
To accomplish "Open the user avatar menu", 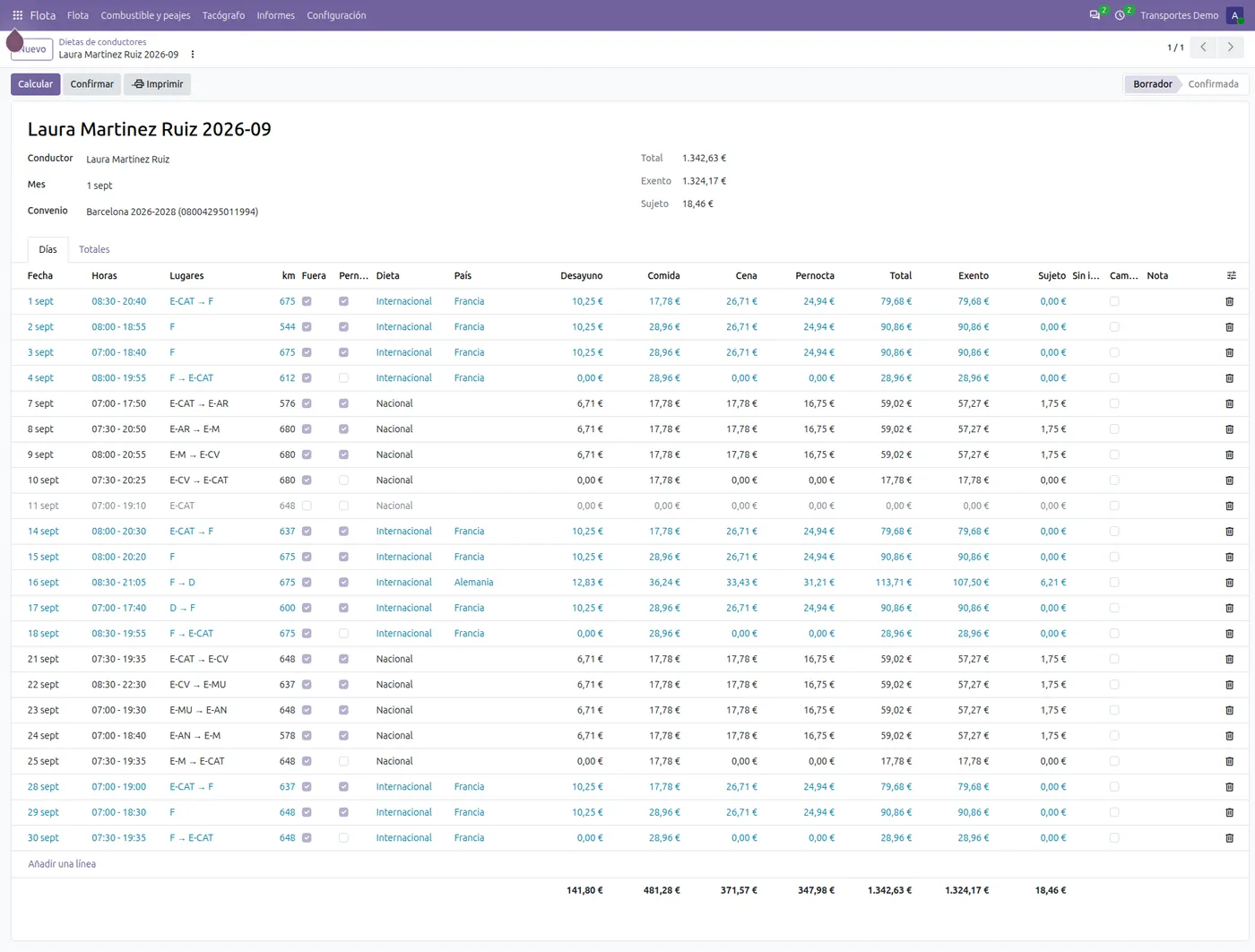I will click(1234, 15).
